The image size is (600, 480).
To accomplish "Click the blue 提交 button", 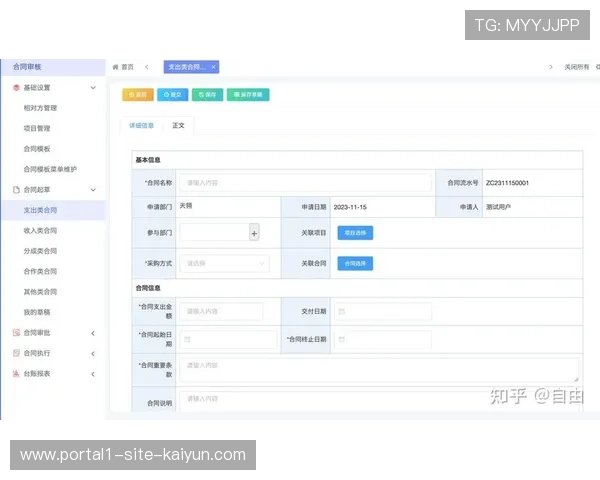I will [x=173, y=95].
